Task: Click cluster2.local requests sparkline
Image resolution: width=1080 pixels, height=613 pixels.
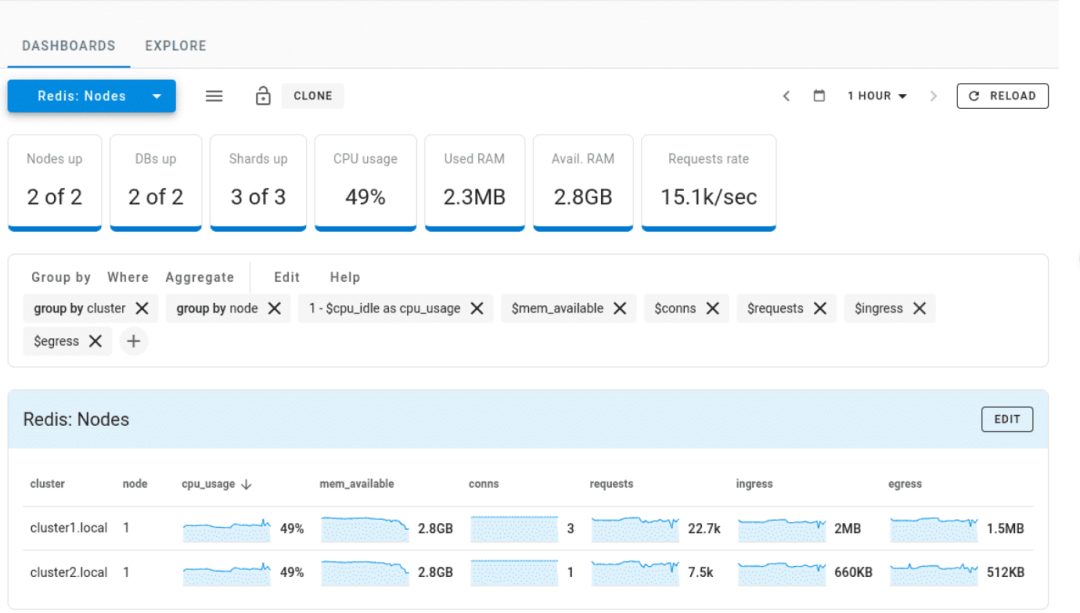Action: tap(635, 573)
